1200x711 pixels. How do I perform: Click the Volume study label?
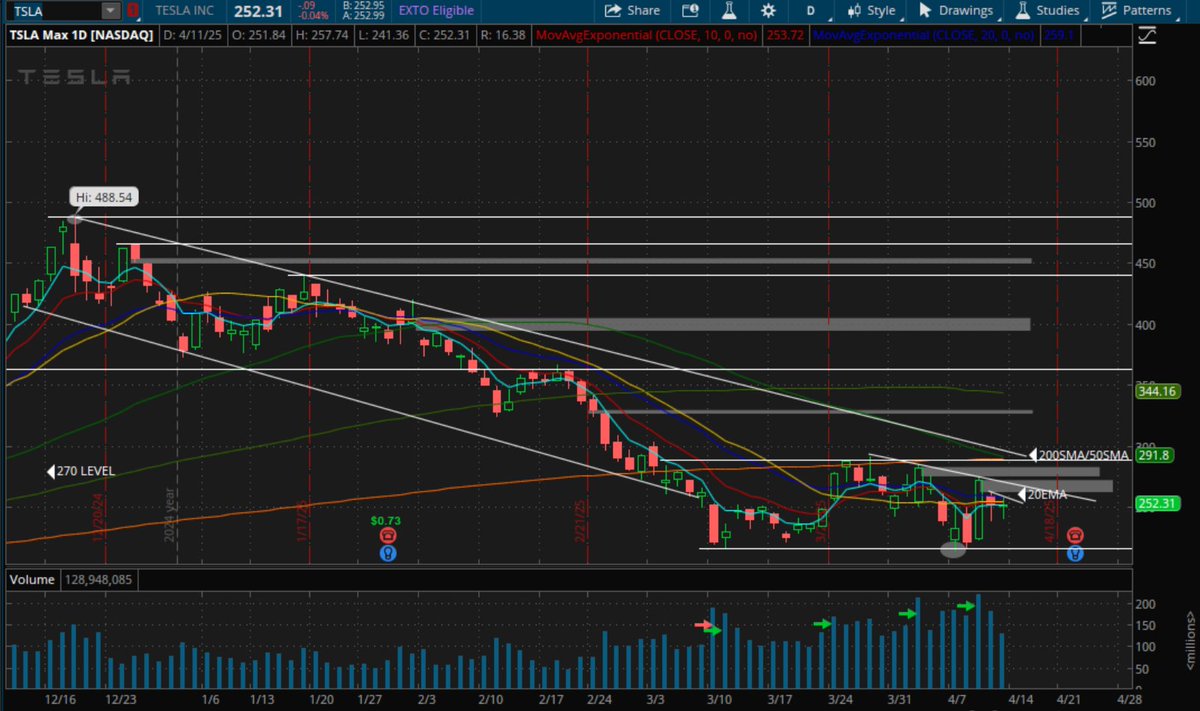pos(30,579)
